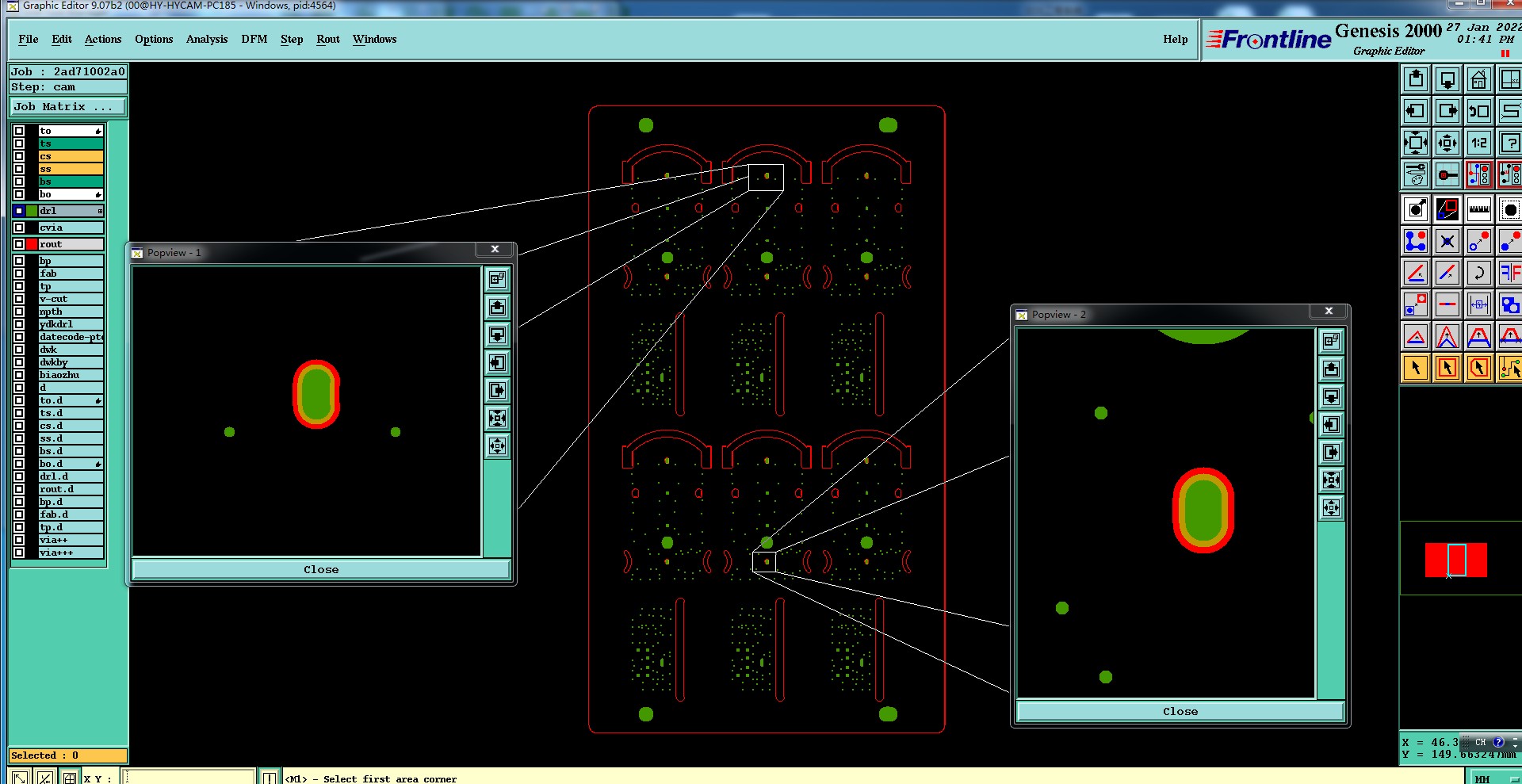Open the Help menu

(x=1176, y=39)
